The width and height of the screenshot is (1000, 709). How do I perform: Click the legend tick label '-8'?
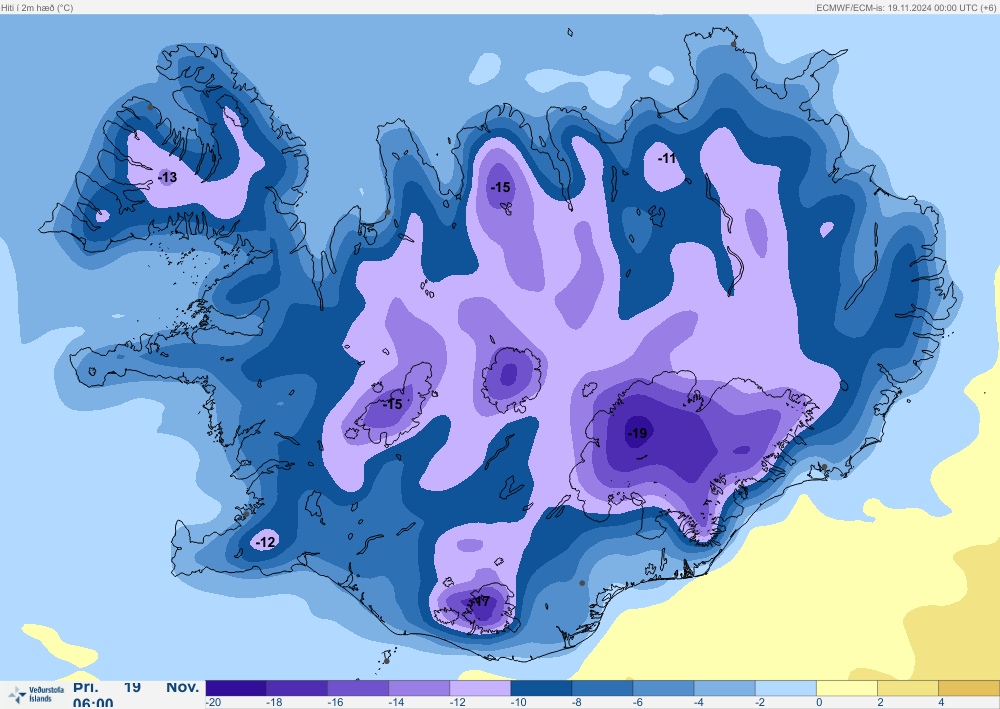[577, 703]
